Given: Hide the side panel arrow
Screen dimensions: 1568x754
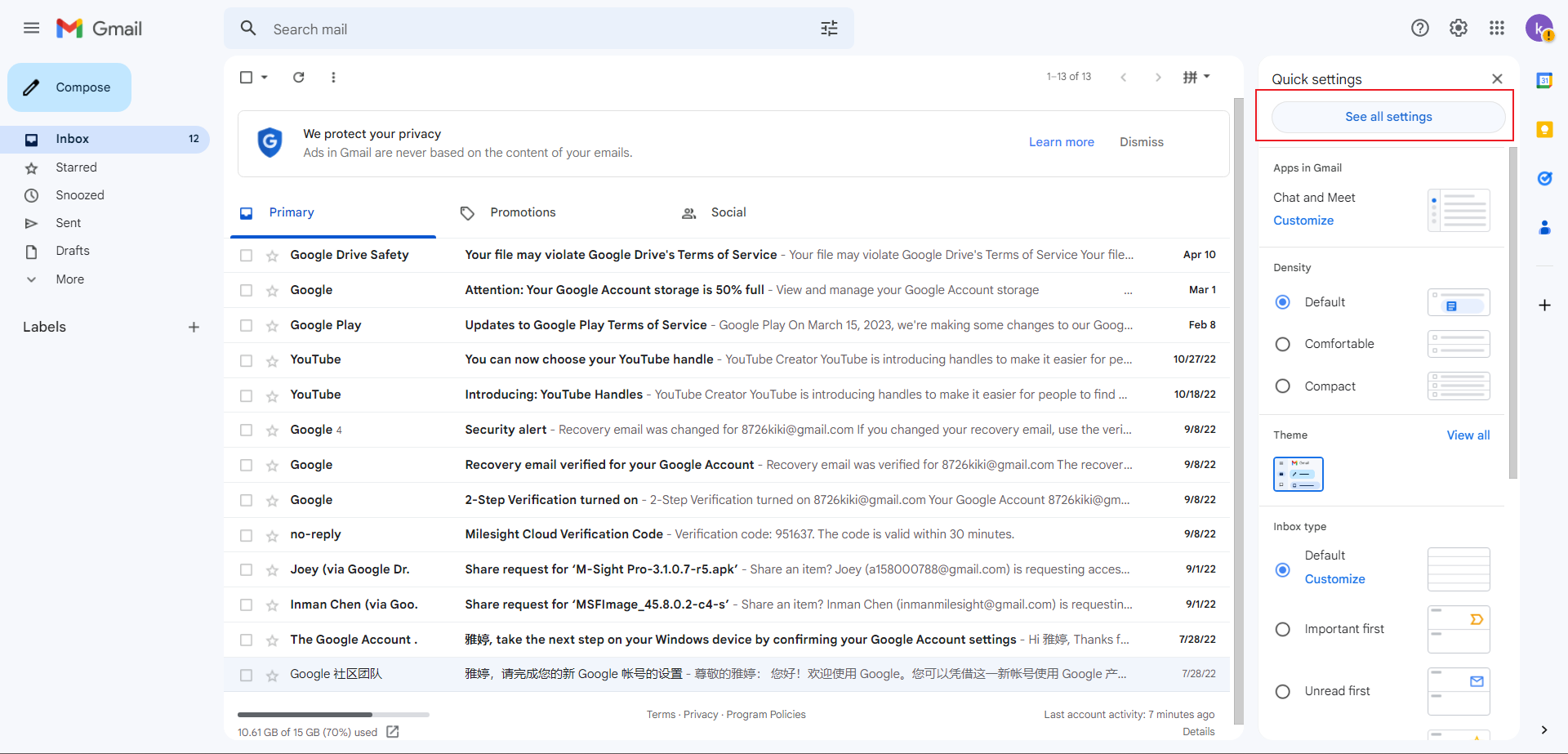Looking at the screenshot, I should click(1543, 729).
